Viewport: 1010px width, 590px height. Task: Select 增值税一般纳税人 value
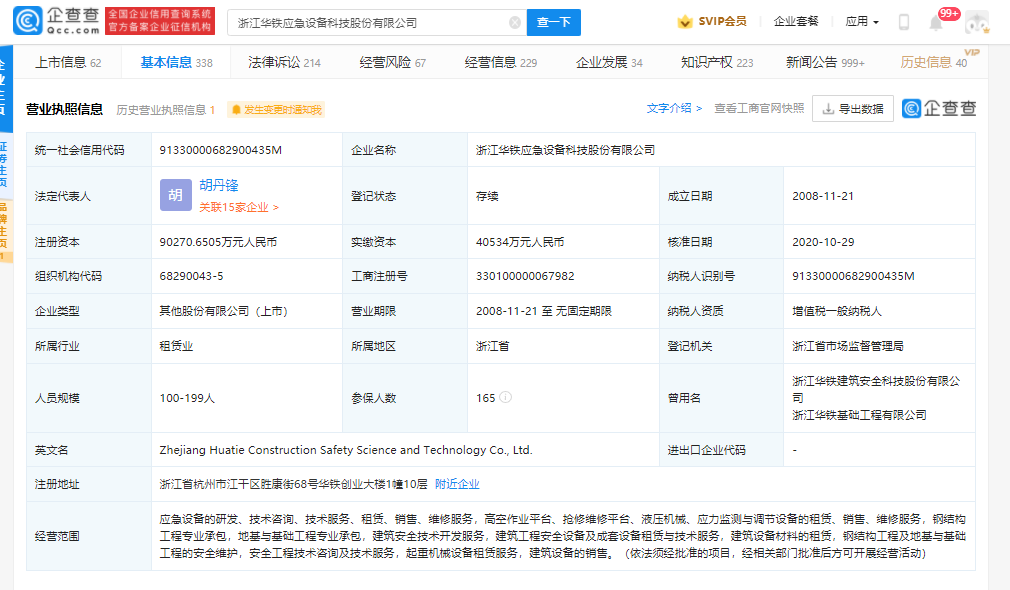point(837,311)
